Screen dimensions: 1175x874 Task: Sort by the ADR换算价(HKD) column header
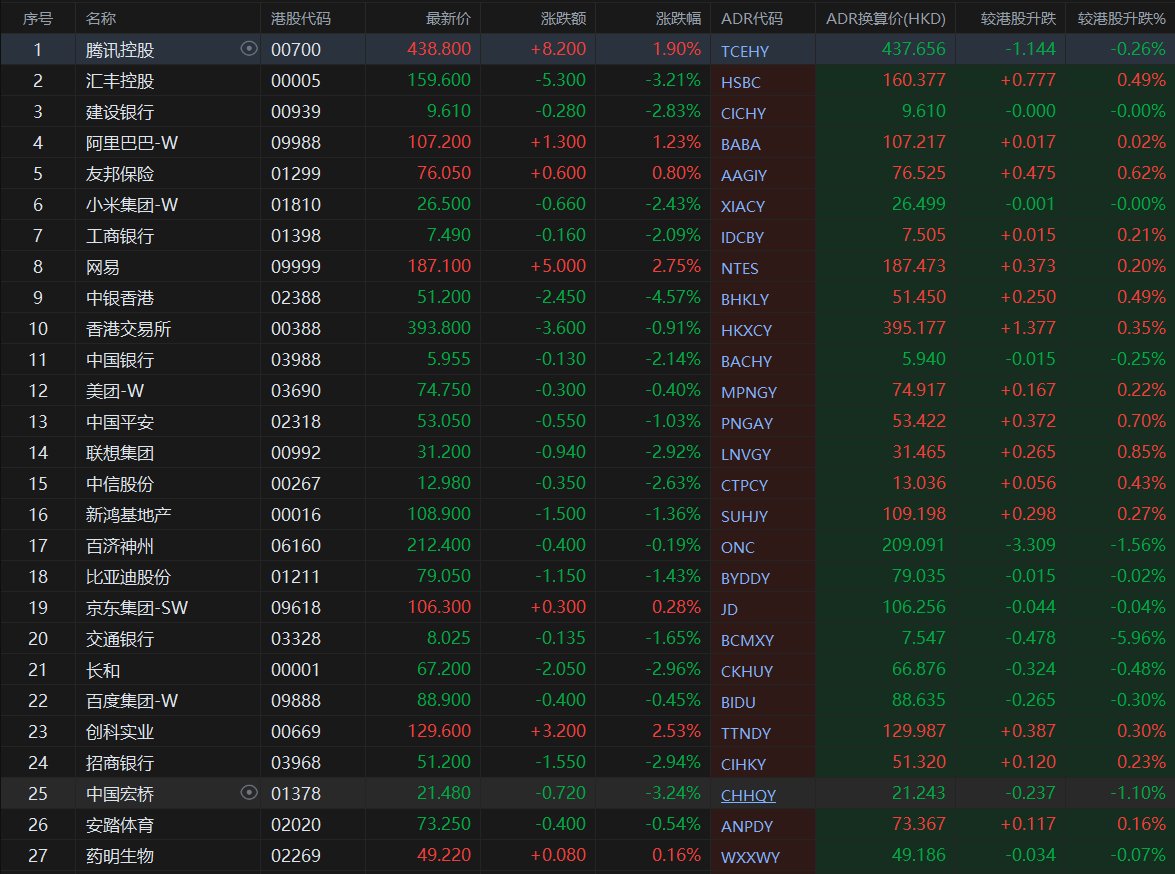(886, 18)
